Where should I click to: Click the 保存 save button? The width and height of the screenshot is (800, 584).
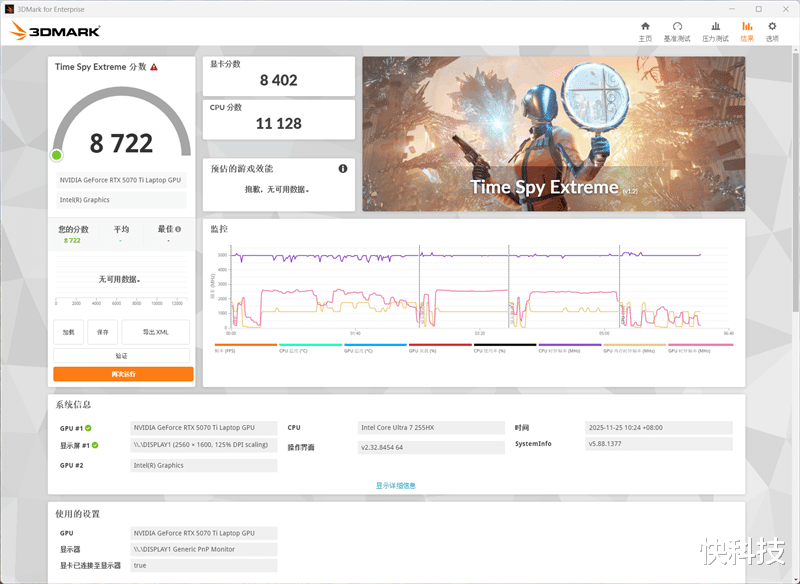pyautogui.click(x=103, y=332)
